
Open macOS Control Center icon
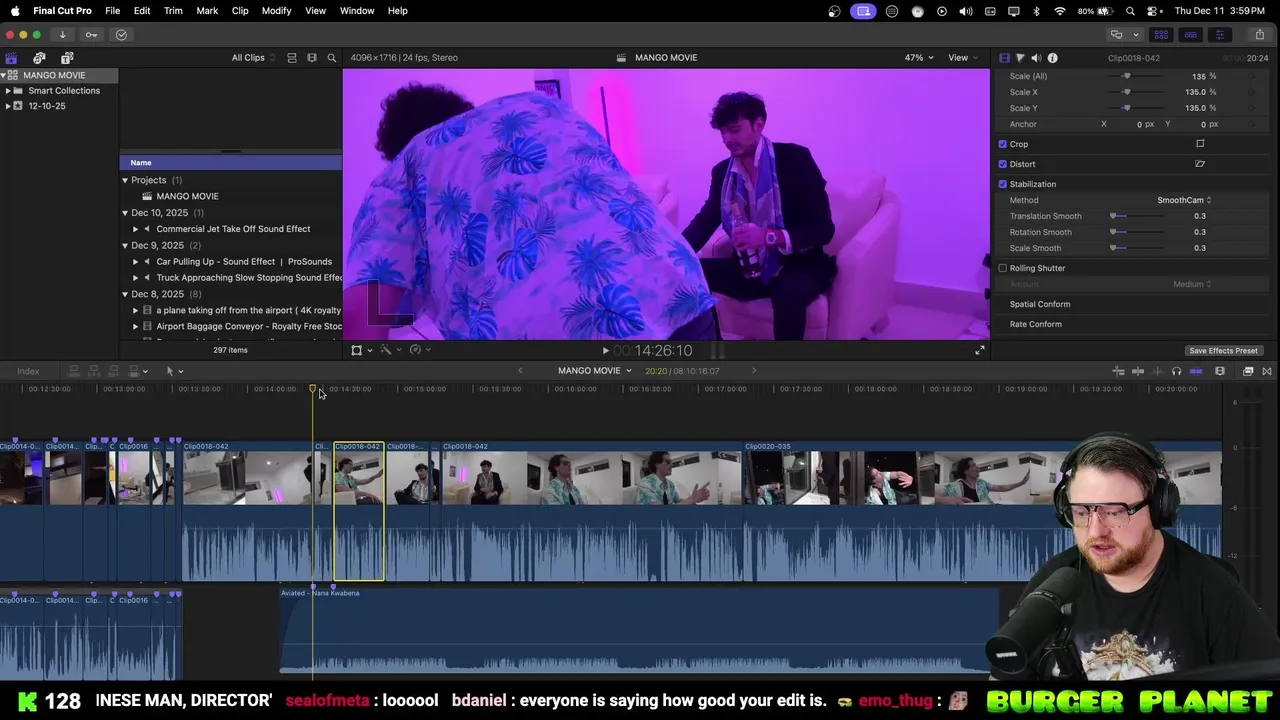(x=1152, y=11)
